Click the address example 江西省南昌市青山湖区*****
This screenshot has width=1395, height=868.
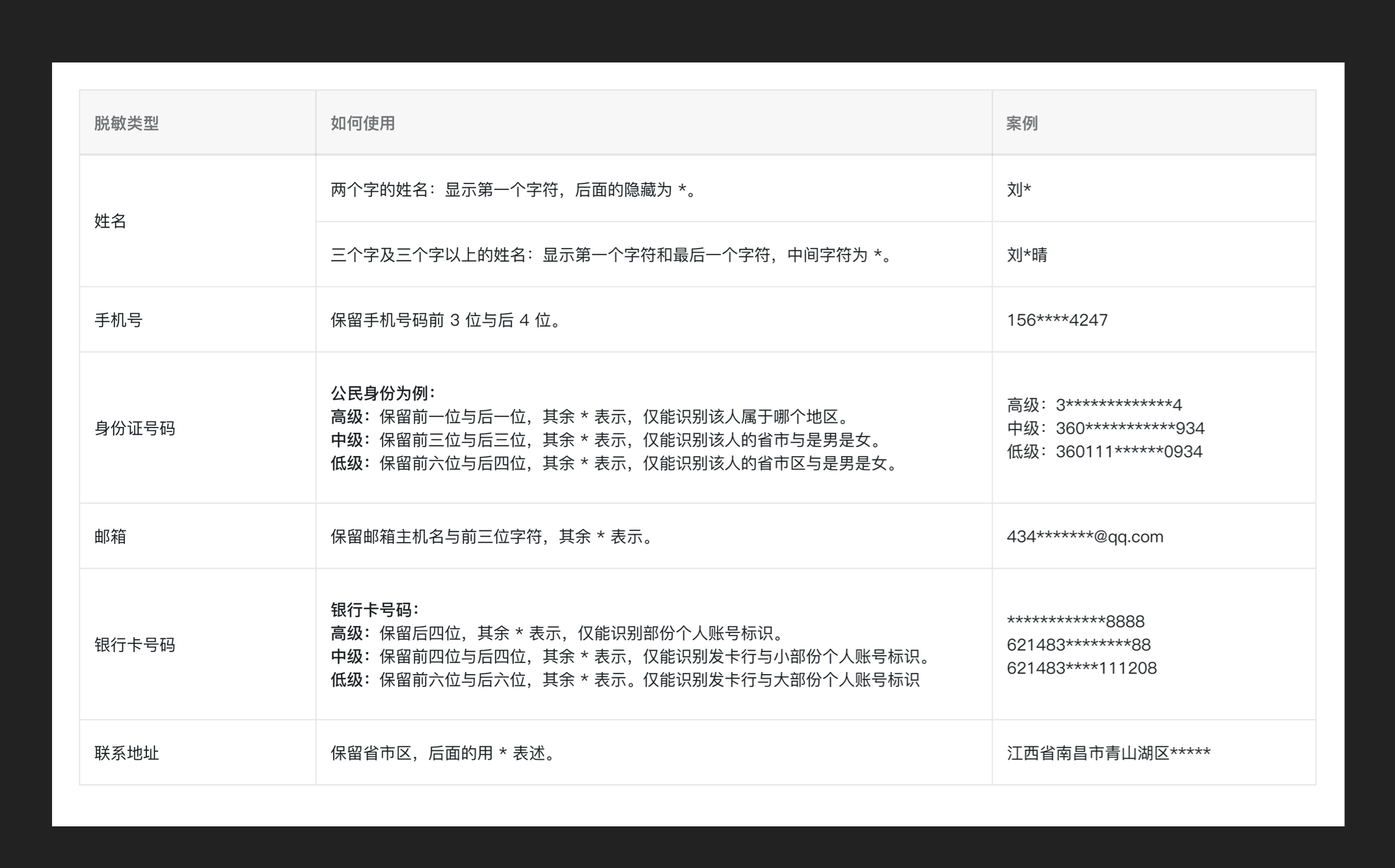coord(1108,753)
